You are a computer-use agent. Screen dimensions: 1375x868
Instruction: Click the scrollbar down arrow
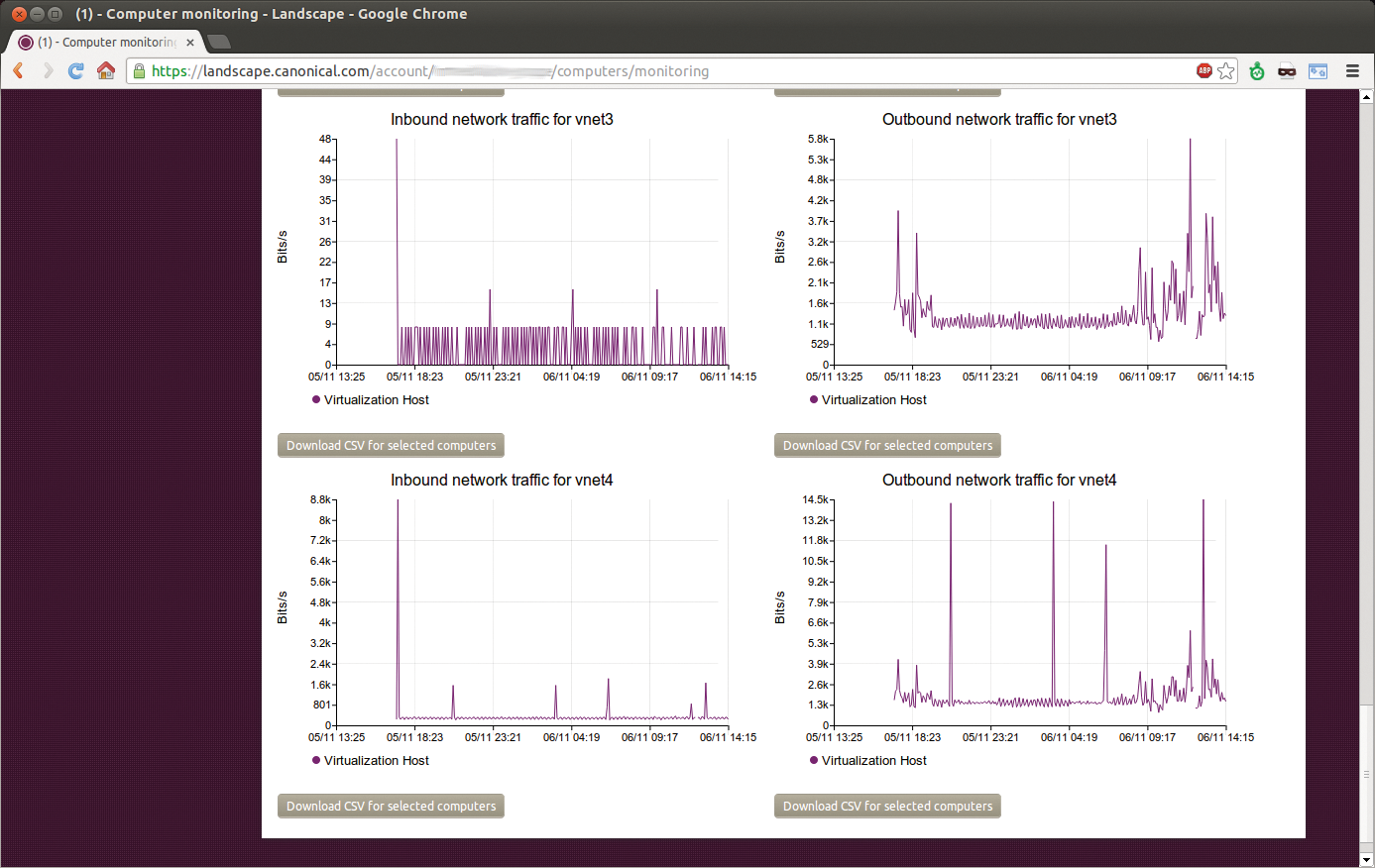[x=1367, y=860]
